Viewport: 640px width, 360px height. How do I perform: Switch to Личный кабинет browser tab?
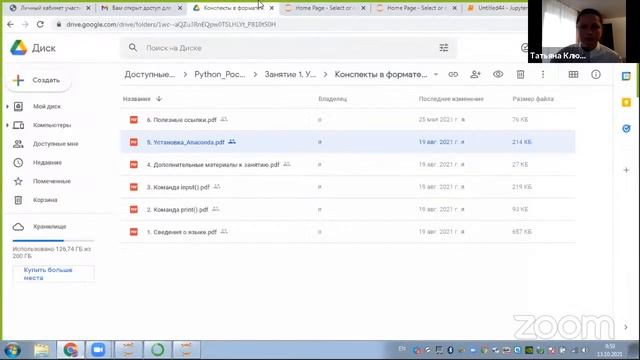[x=50, y=8]
